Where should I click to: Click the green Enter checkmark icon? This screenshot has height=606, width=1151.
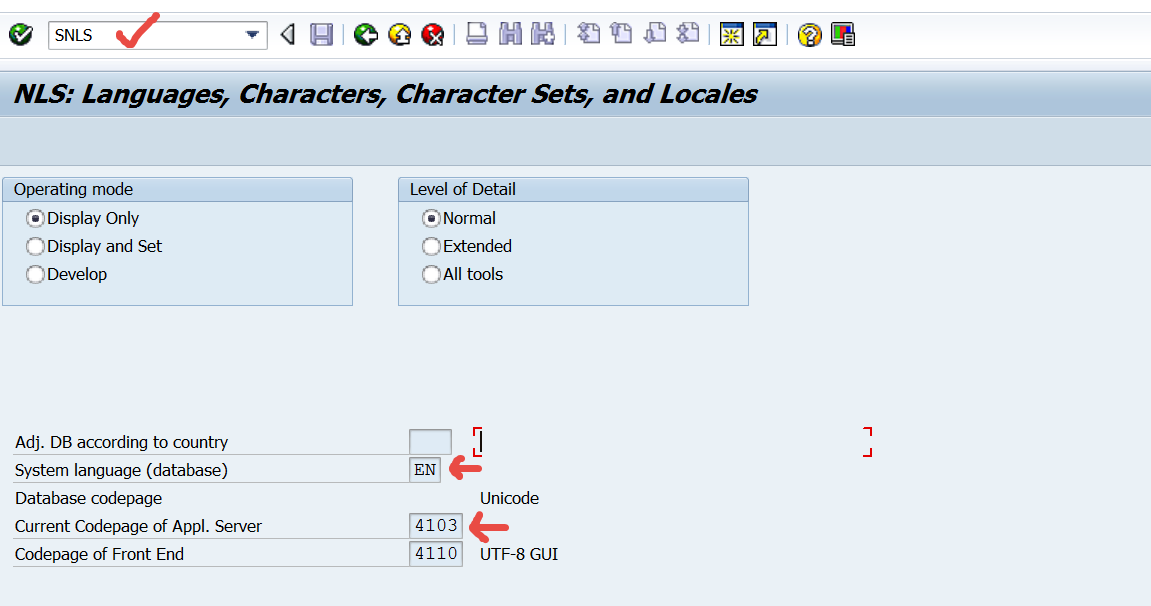pyautogui.click(x=18, y=33)
